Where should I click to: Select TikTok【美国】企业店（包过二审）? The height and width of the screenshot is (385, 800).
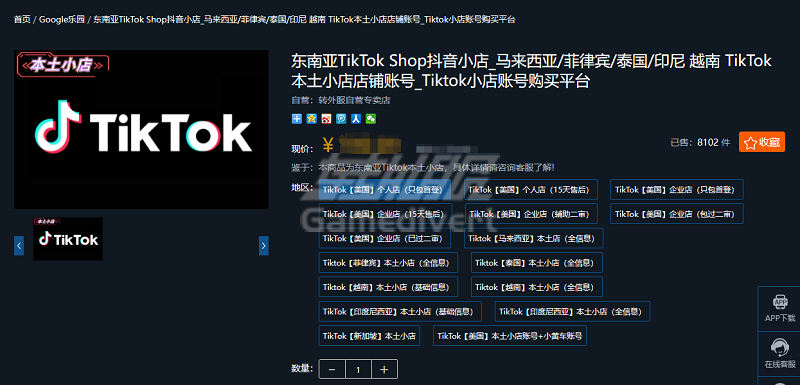(x=677, y=214)
